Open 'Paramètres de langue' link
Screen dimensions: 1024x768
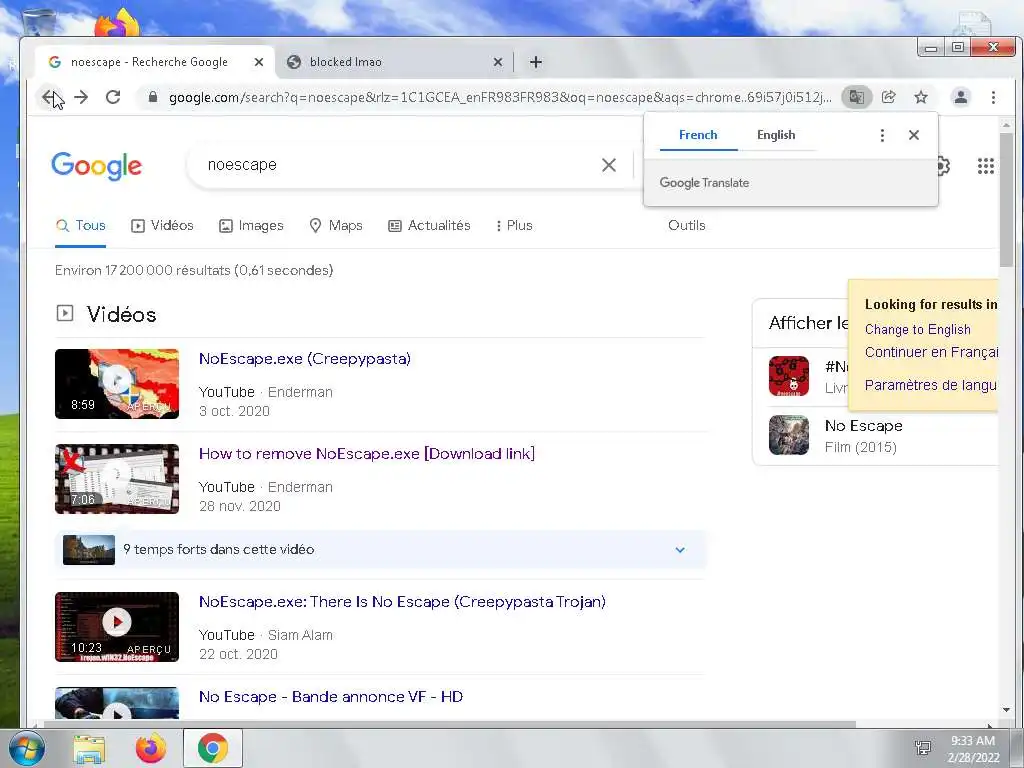coord(931,385)
